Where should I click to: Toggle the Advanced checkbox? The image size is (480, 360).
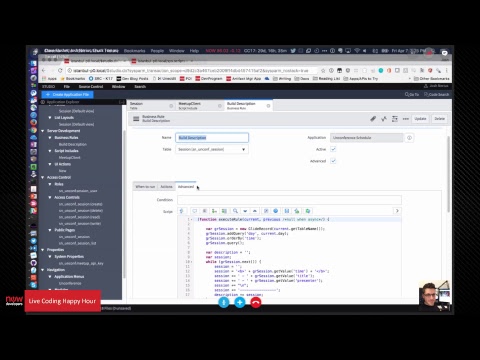333,161
